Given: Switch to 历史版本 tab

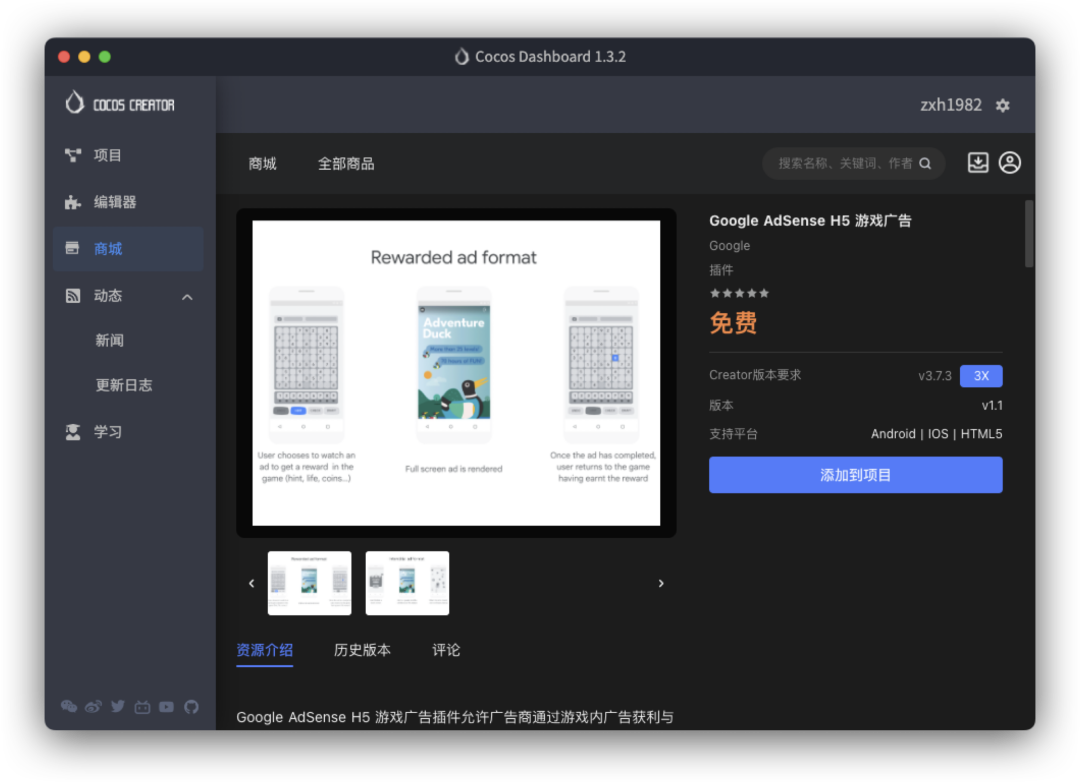Looking at the screenshot, I should [362, 650].
